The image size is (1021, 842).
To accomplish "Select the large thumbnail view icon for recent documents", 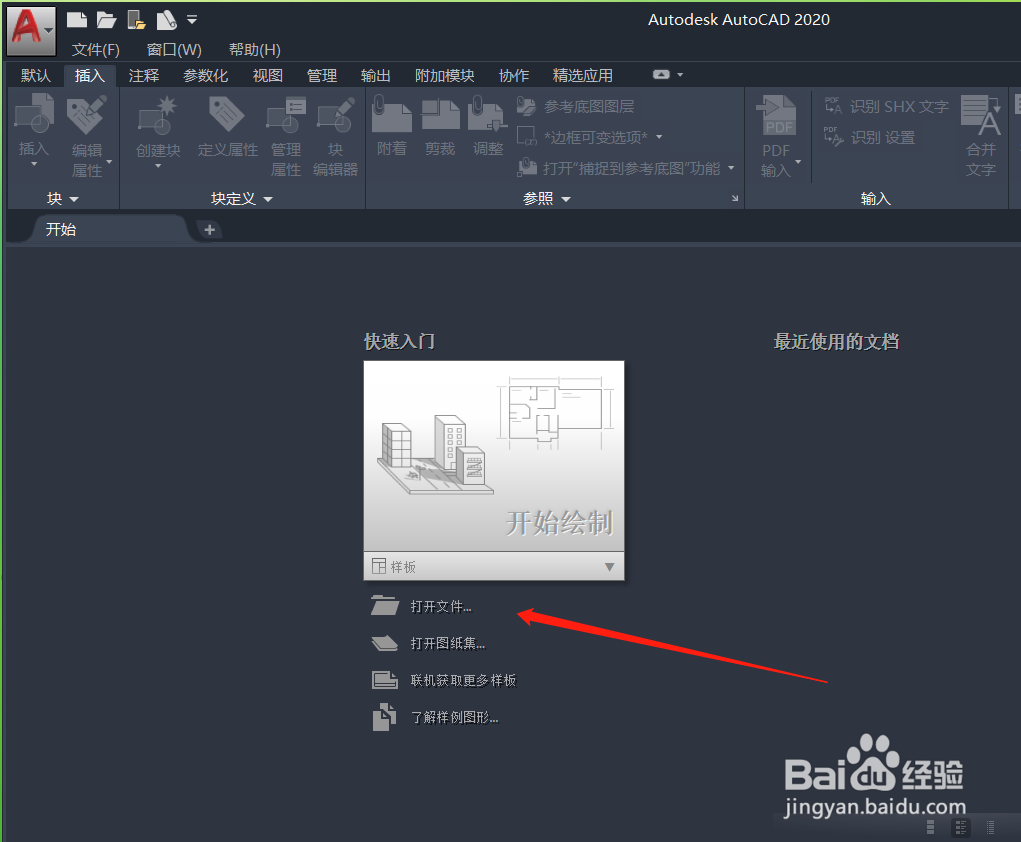I will coord(930,827).
